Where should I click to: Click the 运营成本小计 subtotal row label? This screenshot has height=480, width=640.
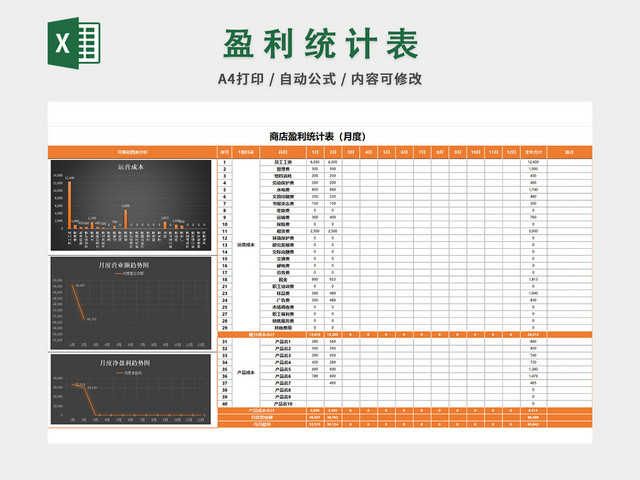pos(262,335)
